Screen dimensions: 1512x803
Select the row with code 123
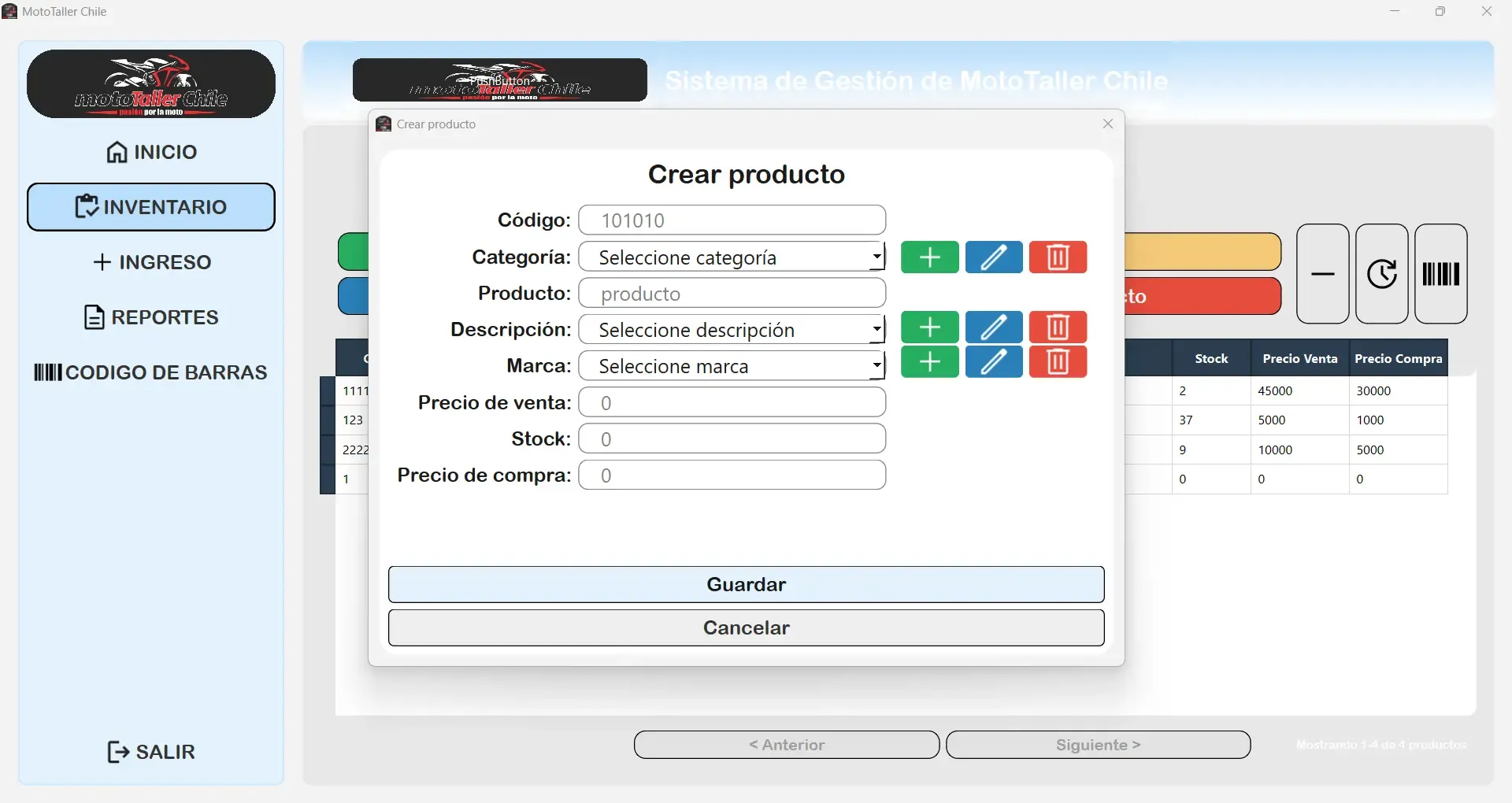[x=353, y=420]
